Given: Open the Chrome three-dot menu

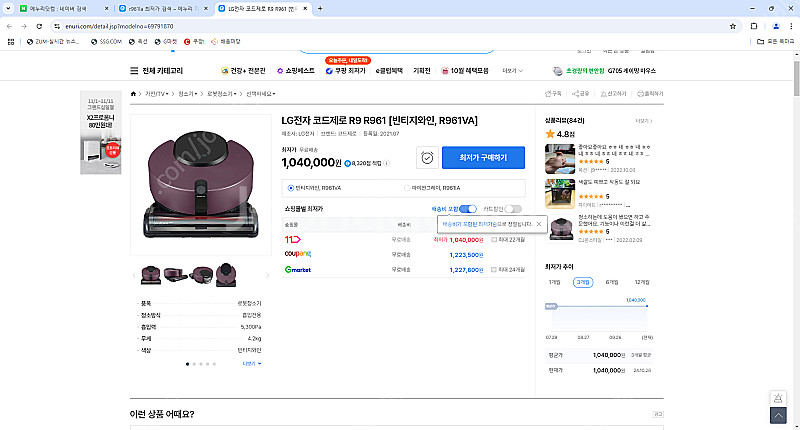Looking at the screenshot, I should [x=791, y=26].
